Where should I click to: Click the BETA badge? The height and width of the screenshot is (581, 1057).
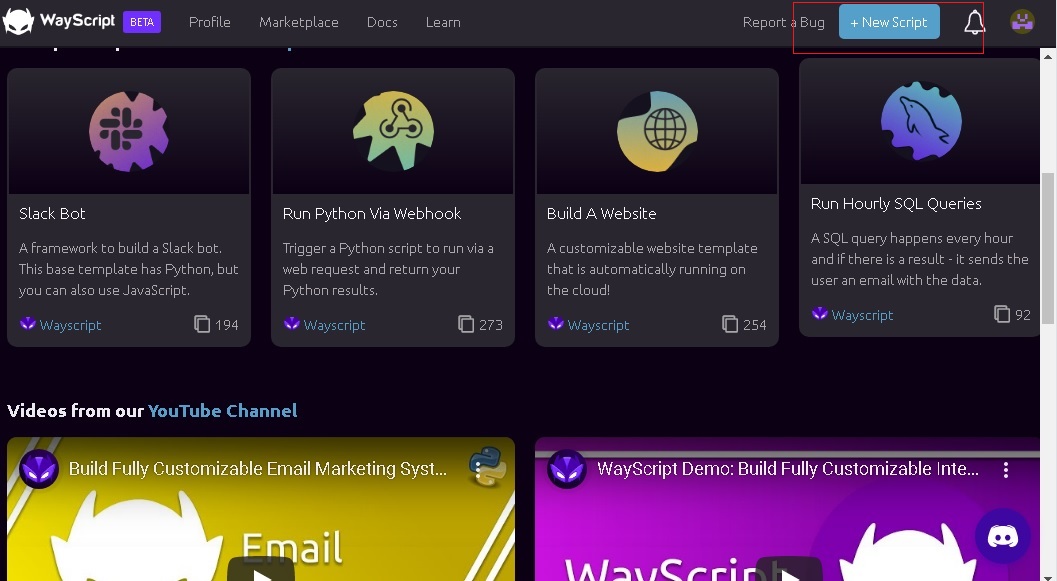(x=142, y=22)
